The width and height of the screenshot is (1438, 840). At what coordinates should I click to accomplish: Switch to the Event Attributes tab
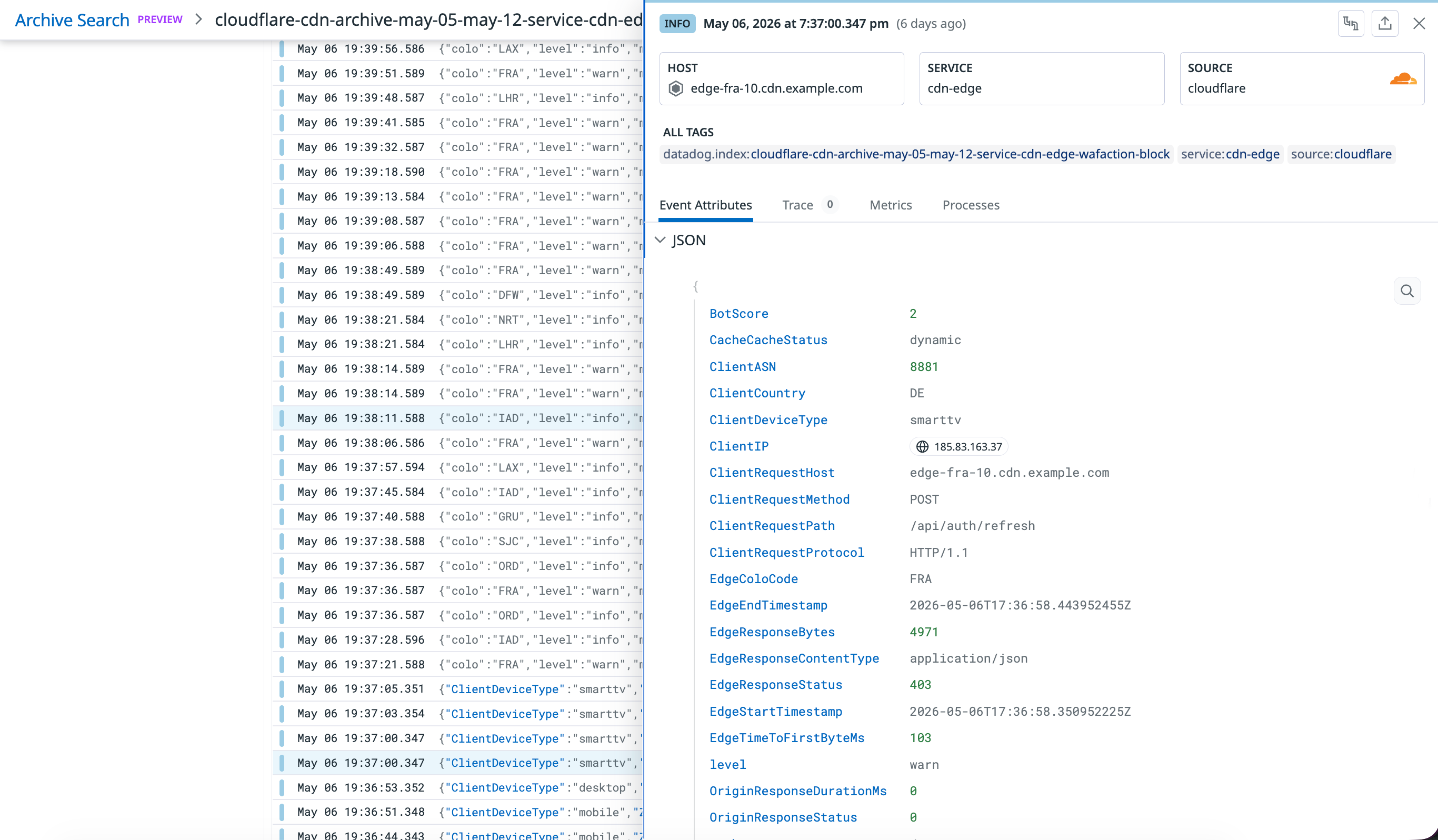706,205
